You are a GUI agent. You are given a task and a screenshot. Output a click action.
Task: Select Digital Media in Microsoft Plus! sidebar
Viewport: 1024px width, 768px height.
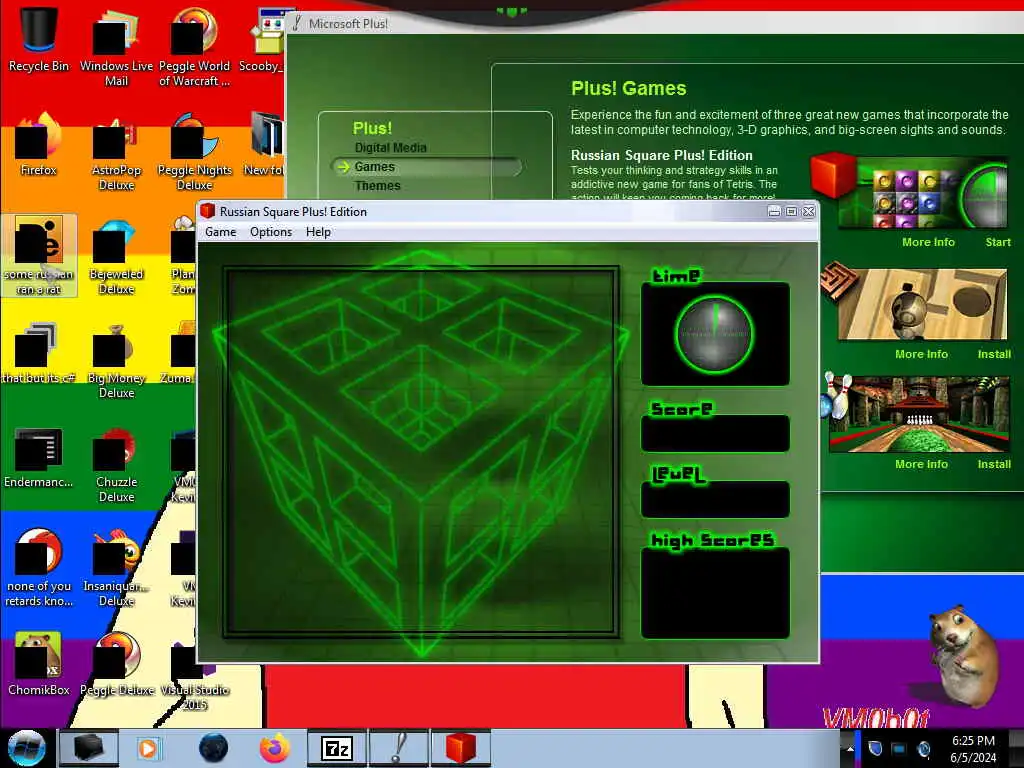[x=390, y=148]
